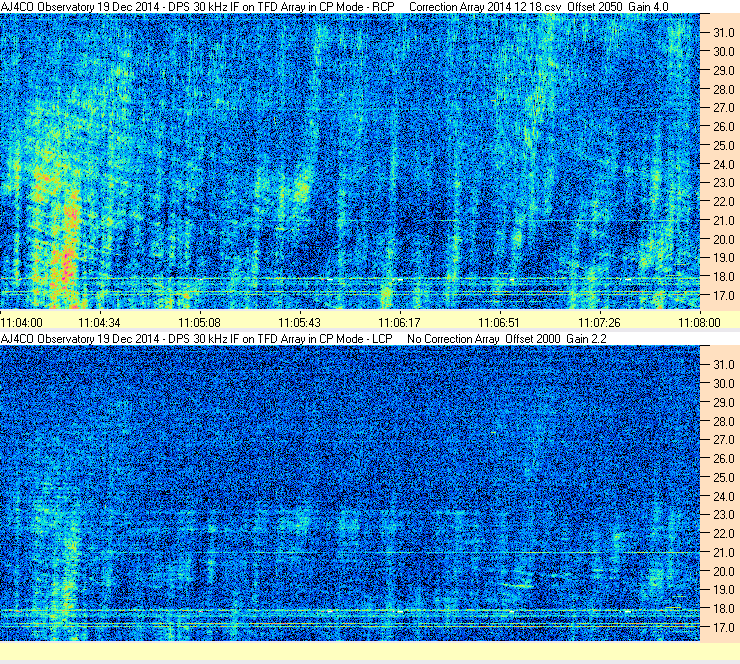
Task: Click the 11:07:26 time label
Action: pyautogui.click(x=599, y=323)
